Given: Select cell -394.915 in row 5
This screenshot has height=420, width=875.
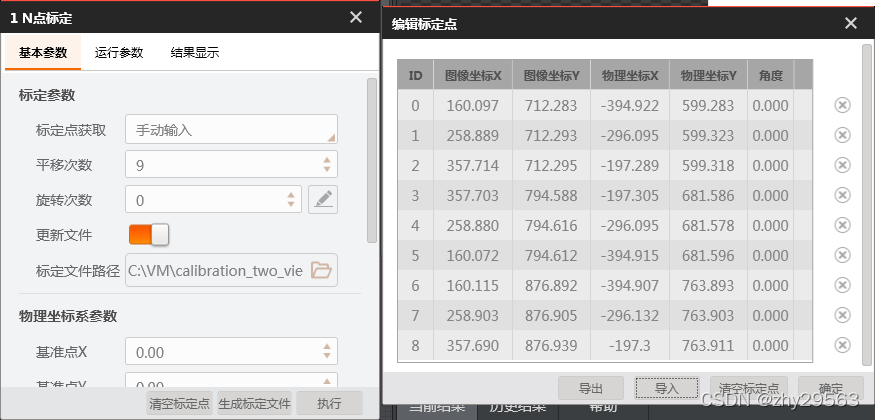Looking at the screenshot, I should (x=630, y=255).
